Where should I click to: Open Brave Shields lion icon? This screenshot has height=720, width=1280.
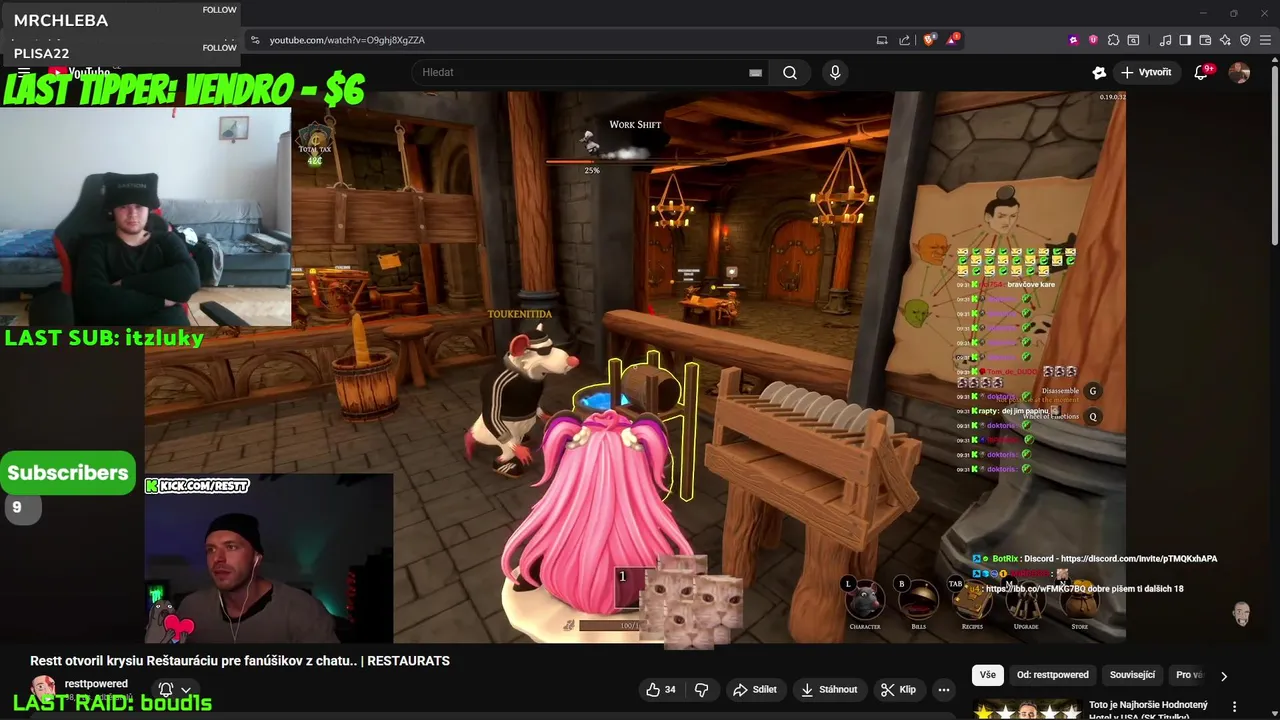pos(929,40)
